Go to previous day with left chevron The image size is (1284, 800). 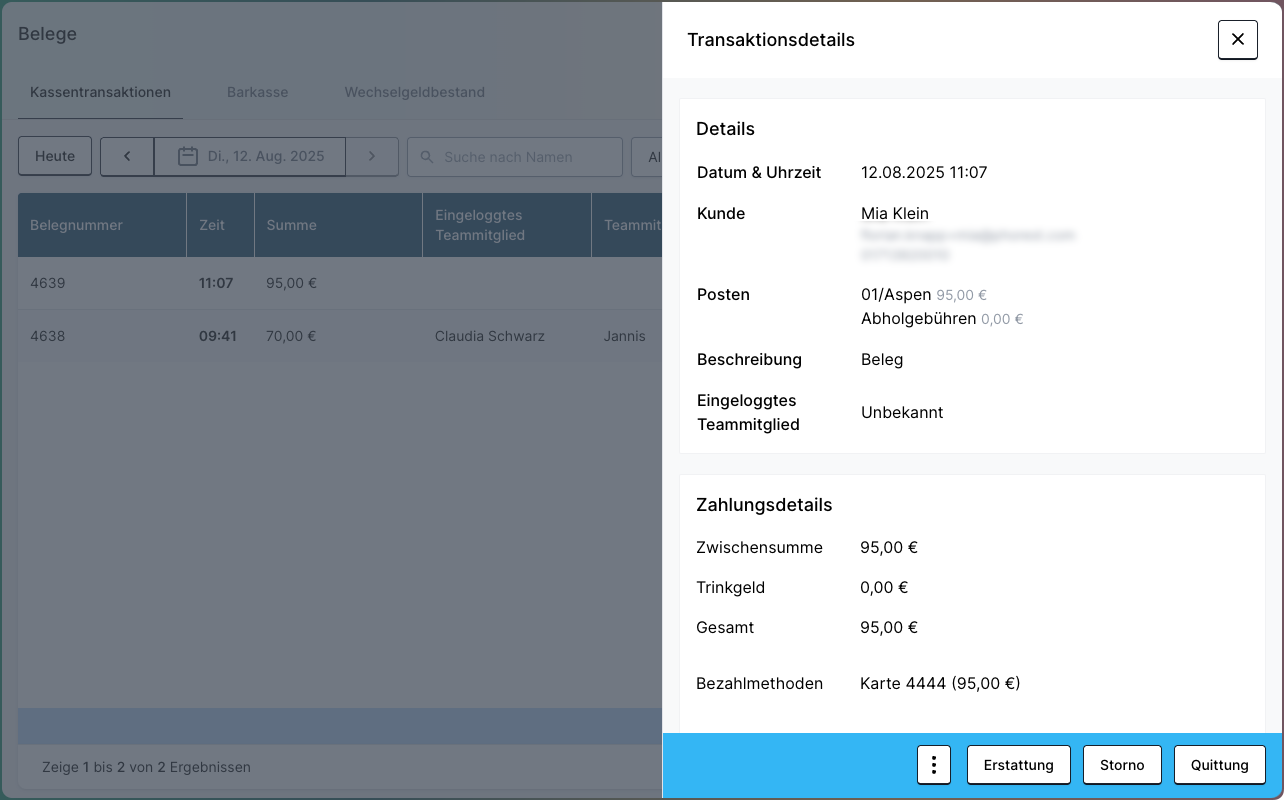[x=127, y=157]
